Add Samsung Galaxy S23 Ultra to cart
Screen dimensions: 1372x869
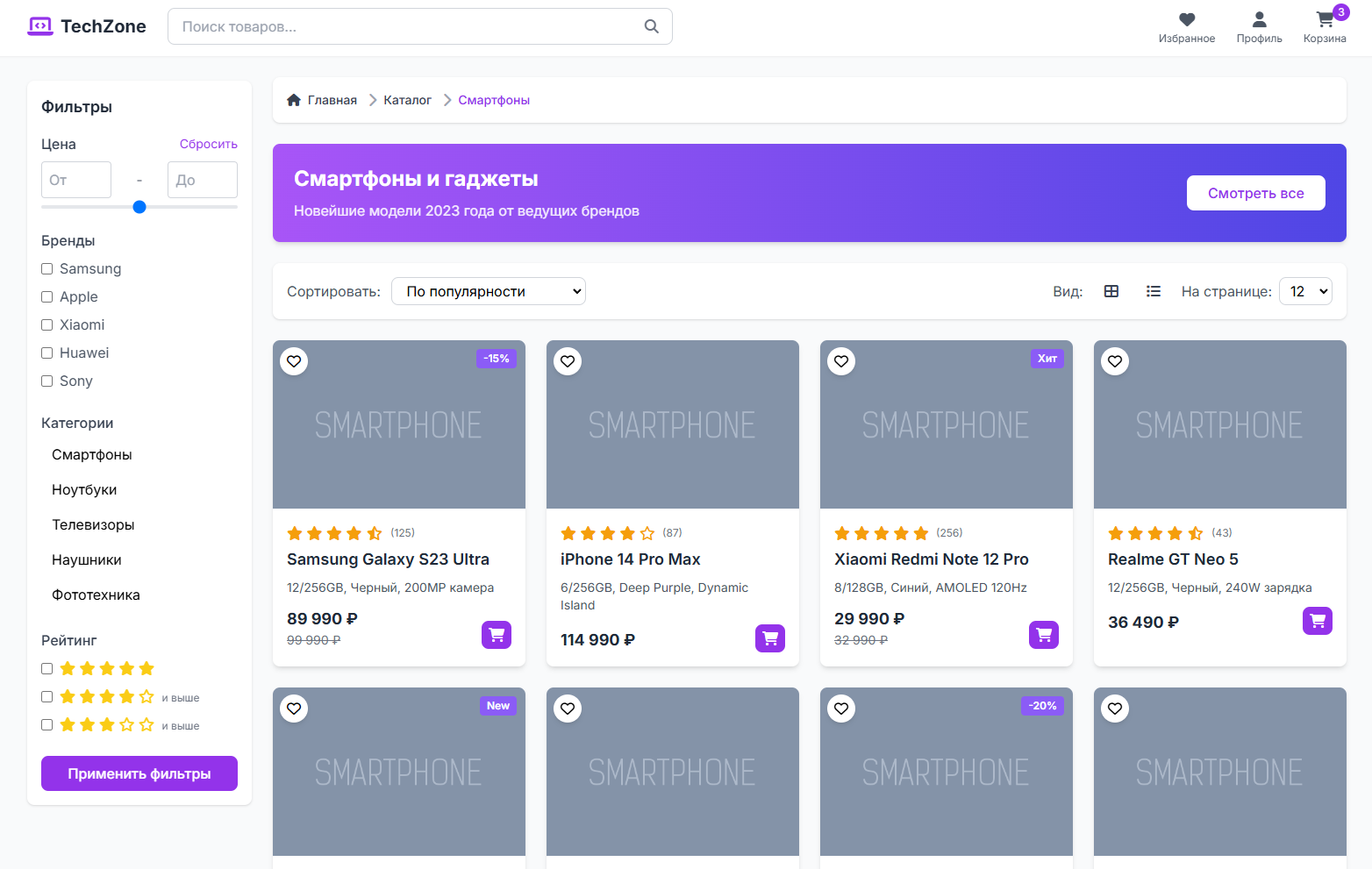[497, 635]
